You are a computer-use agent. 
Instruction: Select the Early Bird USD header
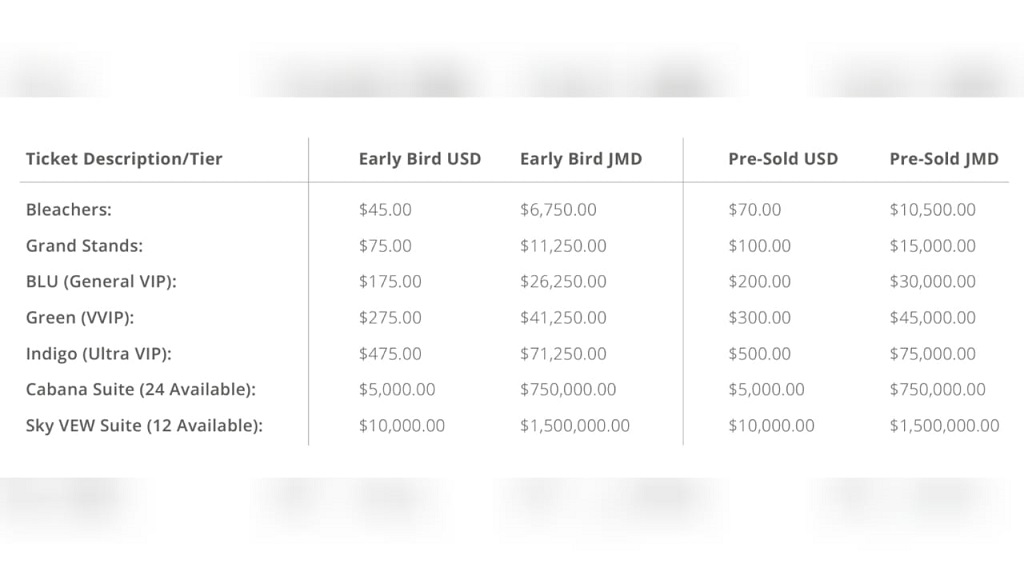[420, 159]
